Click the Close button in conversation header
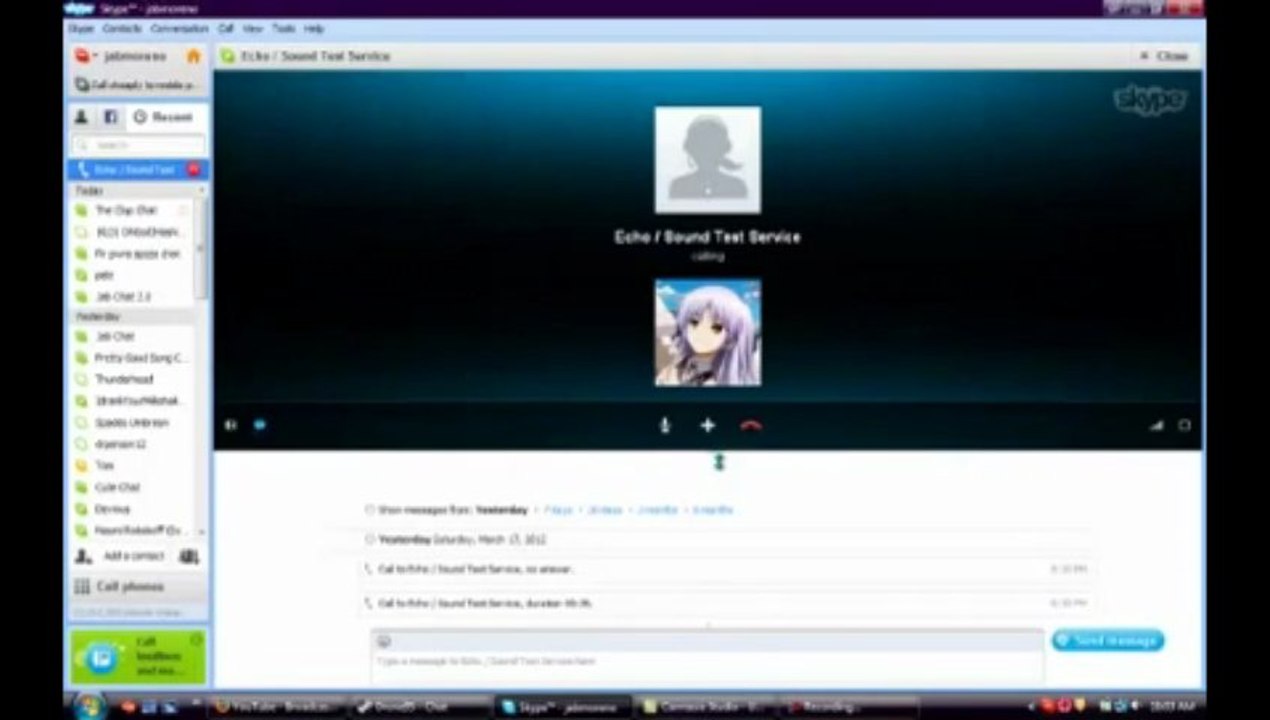The width and height of the screenshot is (1270, 720). (1164, 56)
